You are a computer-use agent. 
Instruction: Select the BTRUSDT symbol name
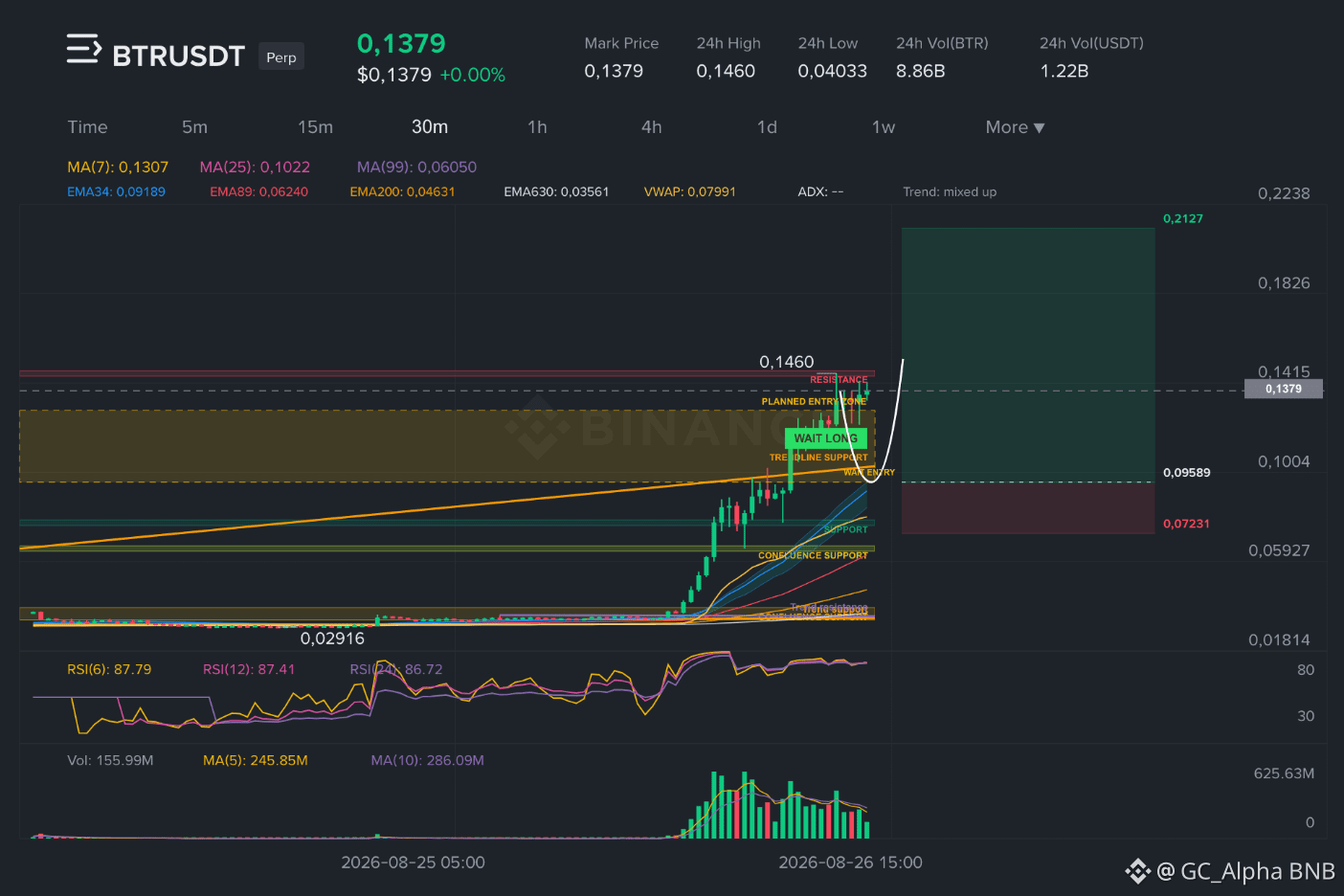(179, 56)
